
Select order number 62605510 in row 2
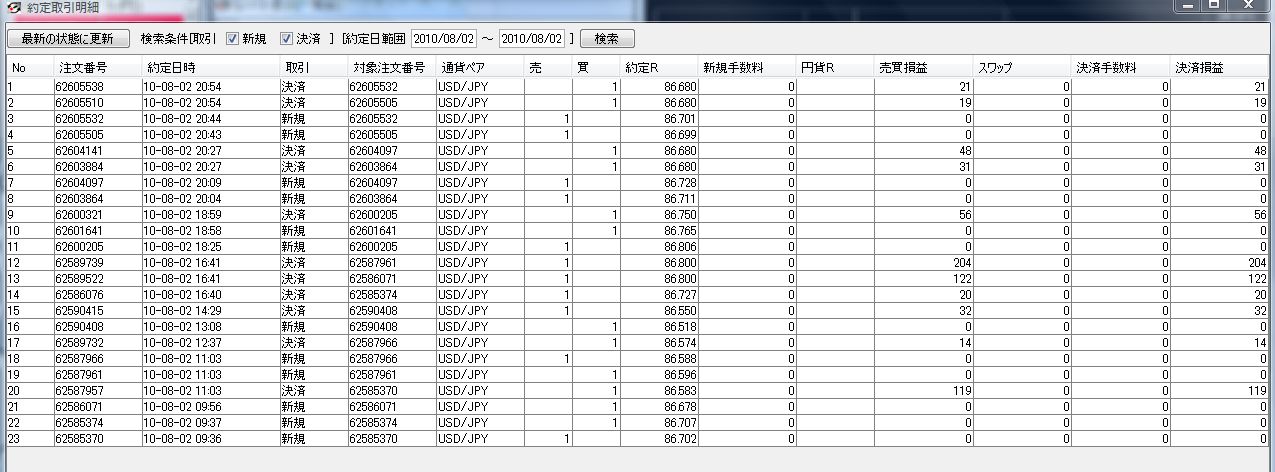click(x=80, y=102)
